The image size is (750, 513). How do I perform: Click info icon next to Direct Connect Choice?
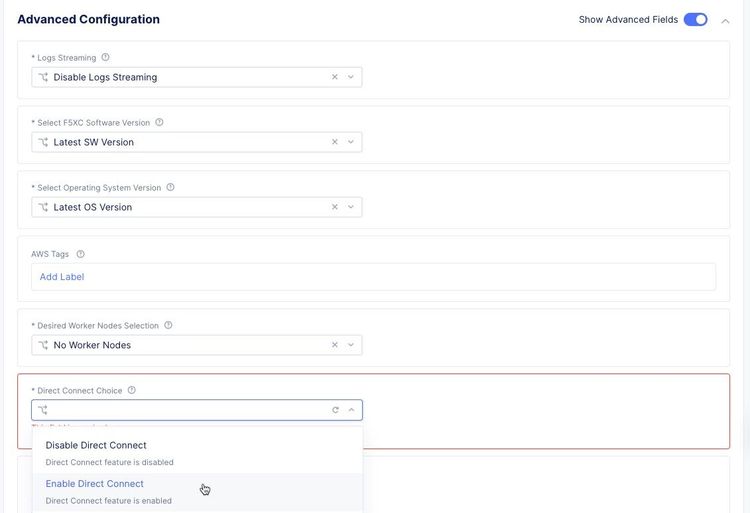click(x=132, y=391)
